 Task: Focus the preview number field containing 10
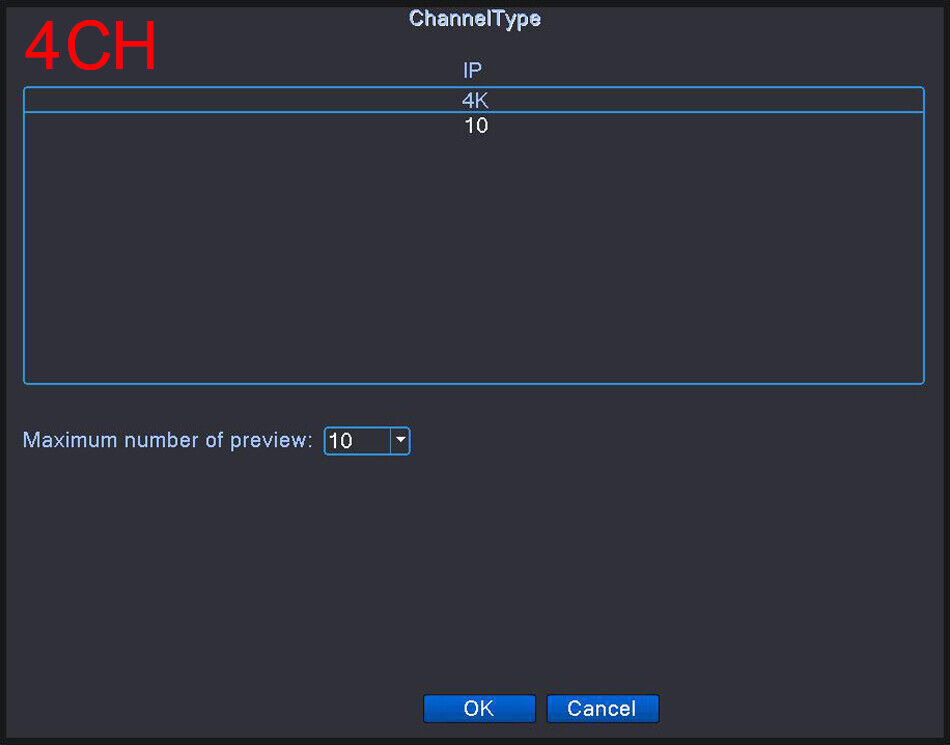(x=357, y=440)
